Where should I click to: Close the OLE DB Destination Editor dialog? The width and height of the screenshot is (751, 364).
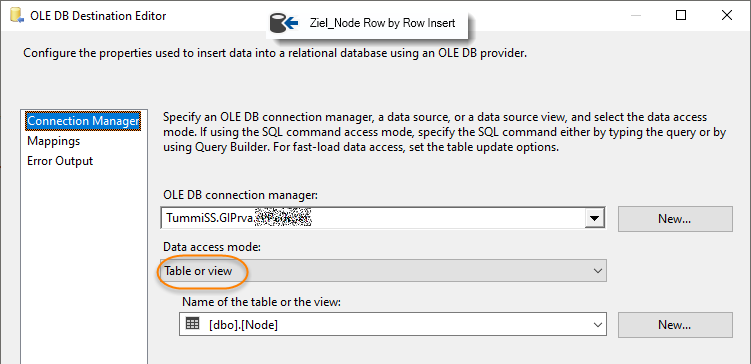pos(727,15)
